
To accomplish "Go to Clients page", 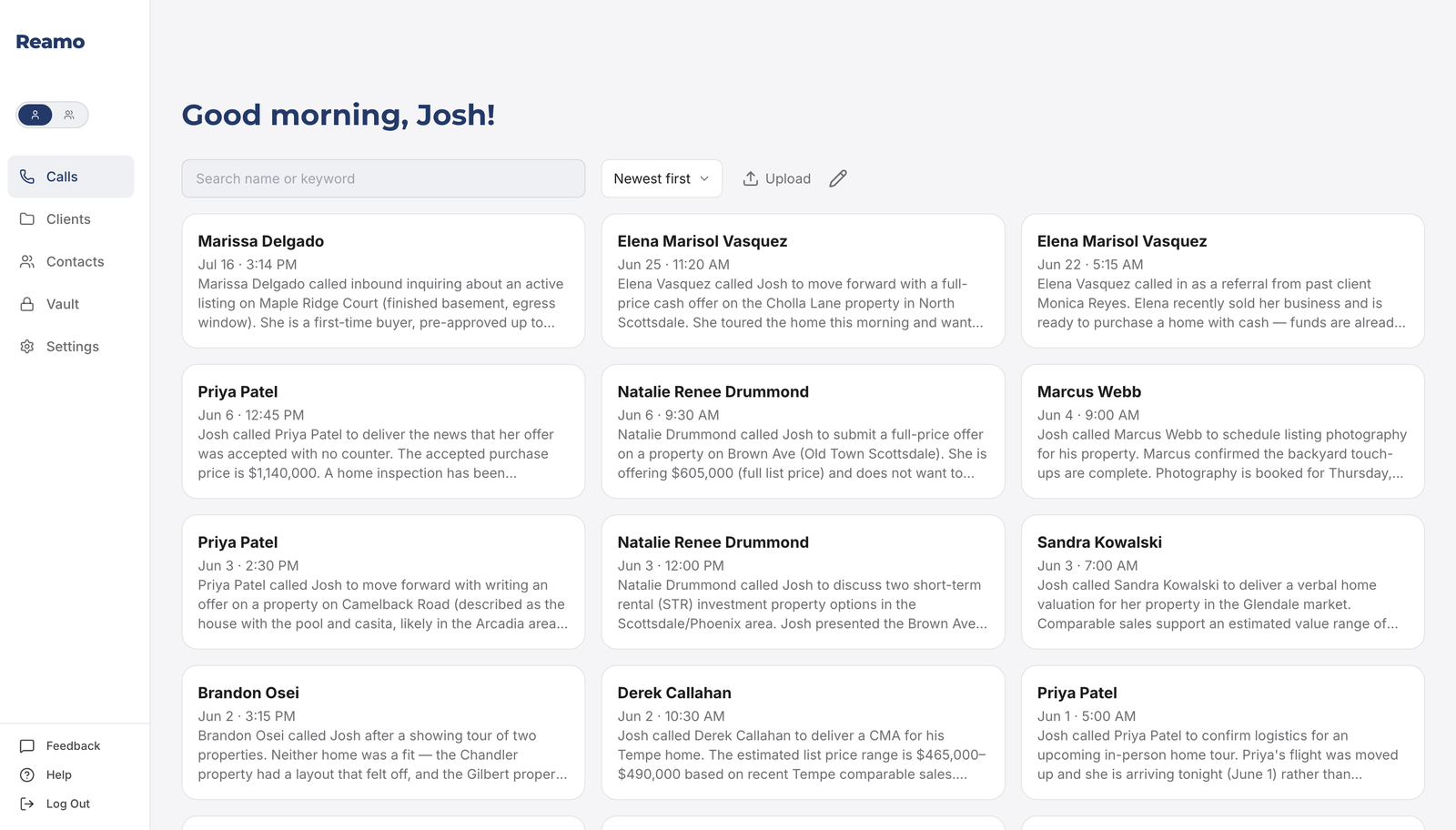I will 71,219.
